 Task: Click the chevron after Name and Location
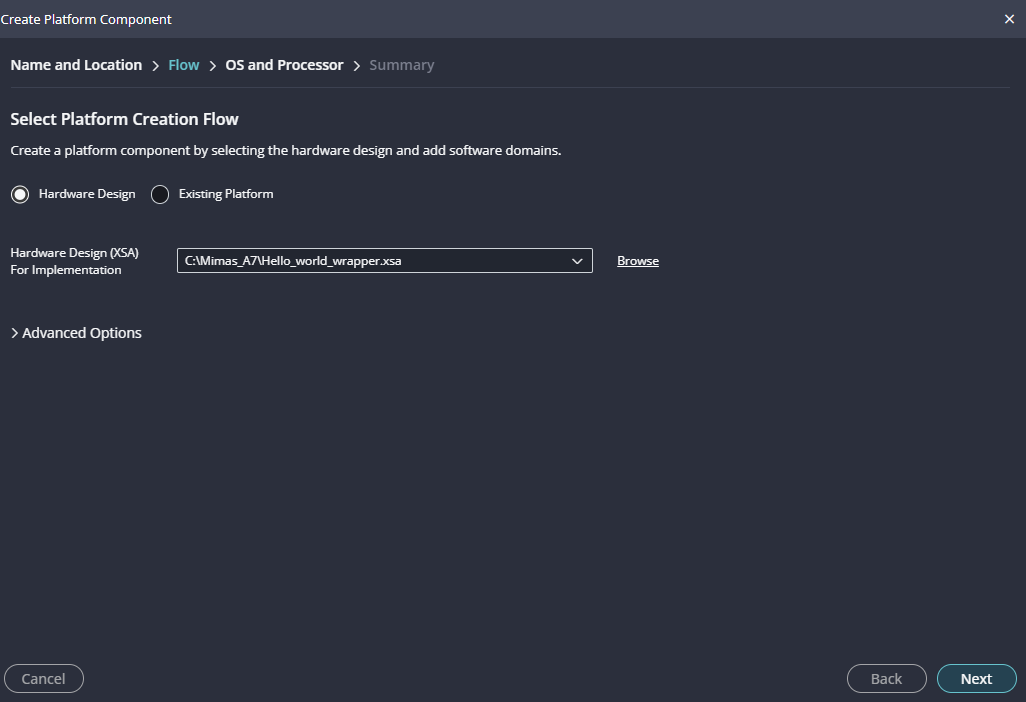pyautogui.click(x=156, y=66)
